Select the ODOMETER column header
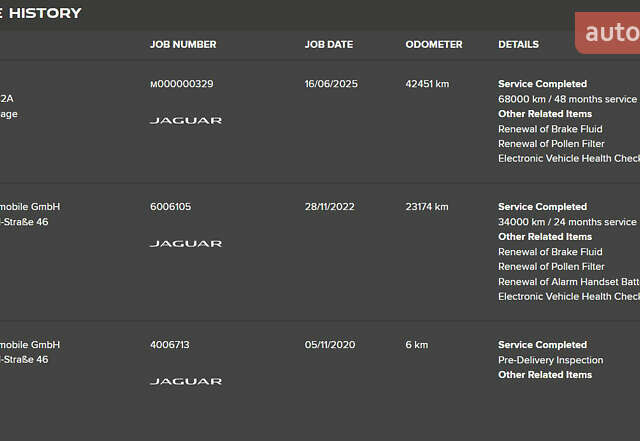 pyautogui.click(x=434, y=45)
